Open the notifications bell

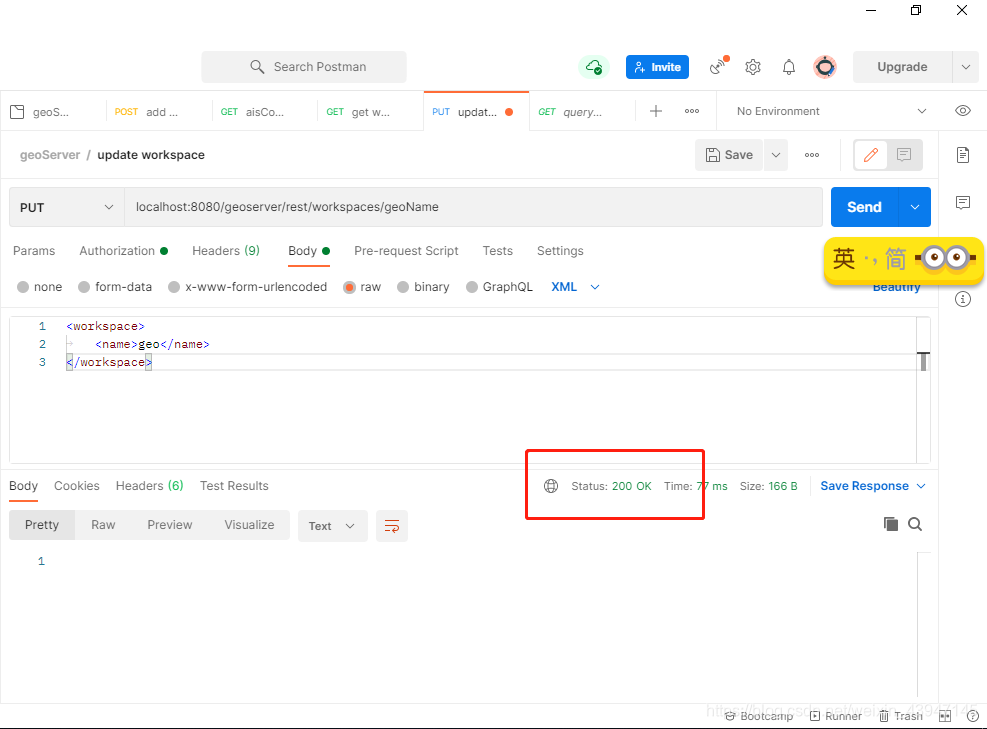pos(789,67)
